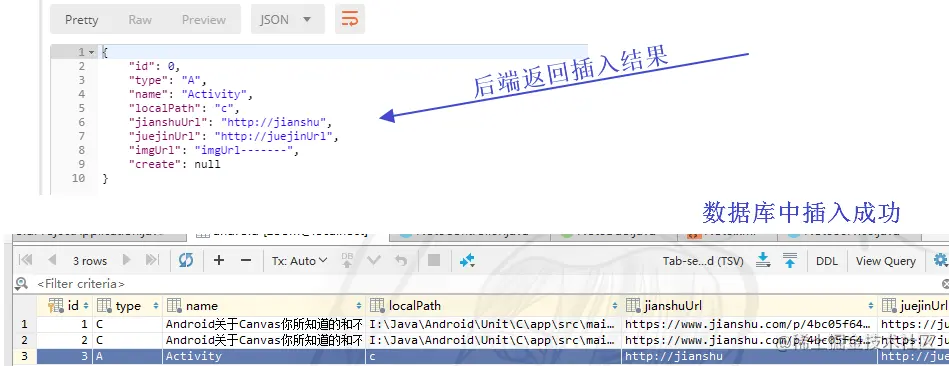
Task: Open Tab-se...d (TSV) extractor dropdown
Action: [703, 261]
